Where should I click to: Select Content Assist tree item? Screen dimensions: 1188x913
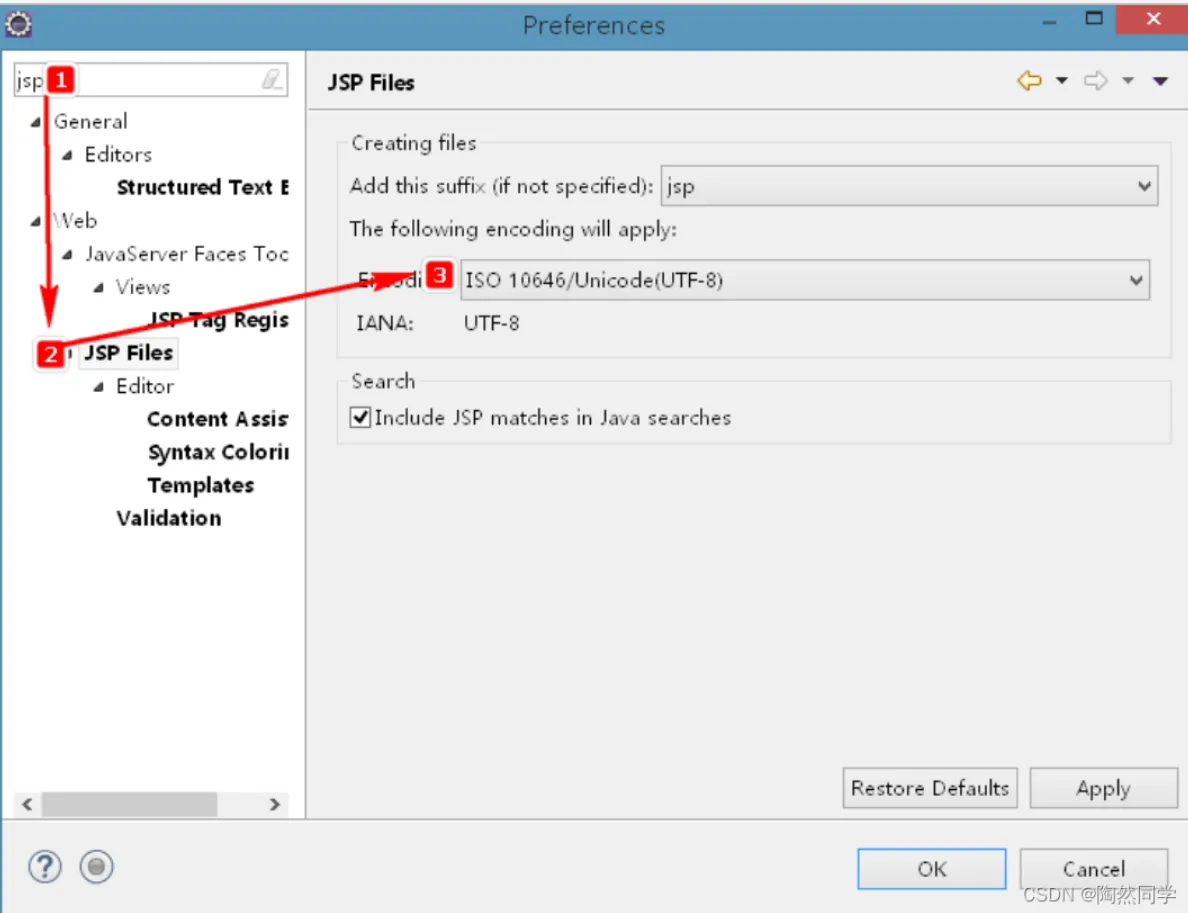point(217,419)
